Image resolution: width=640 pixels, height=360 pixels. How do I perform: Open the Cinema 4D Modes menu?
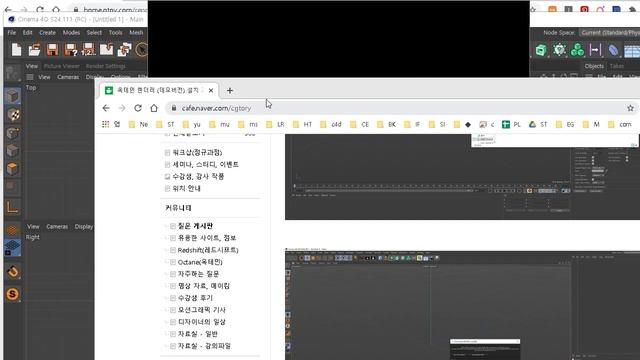click(x=71, y=33)
